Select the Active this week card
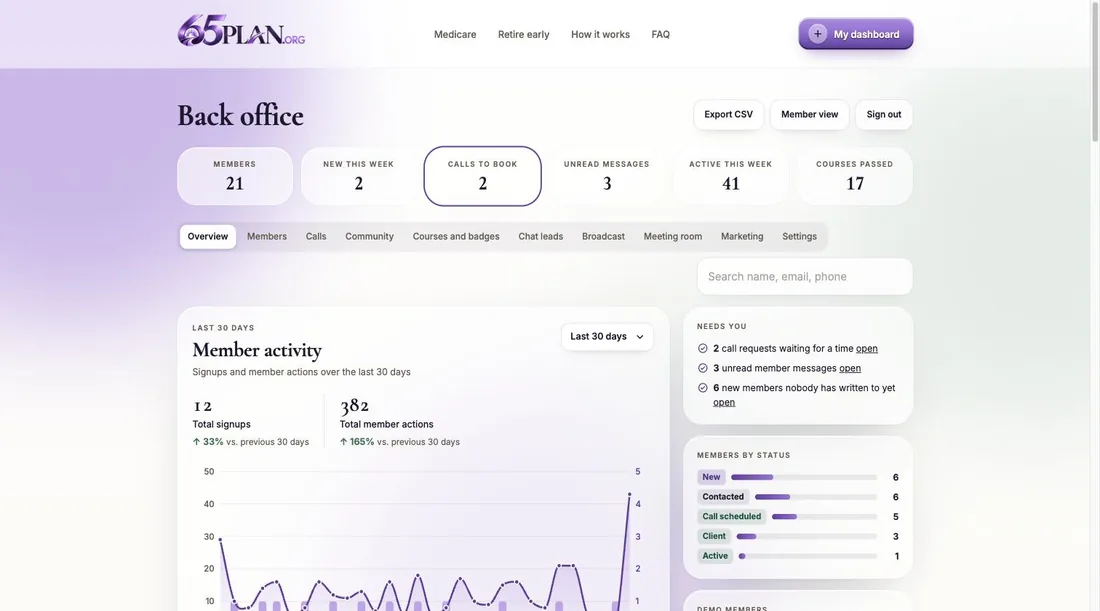The height and width of the screenshot is (611, 1100). click(x=730, y=176)
